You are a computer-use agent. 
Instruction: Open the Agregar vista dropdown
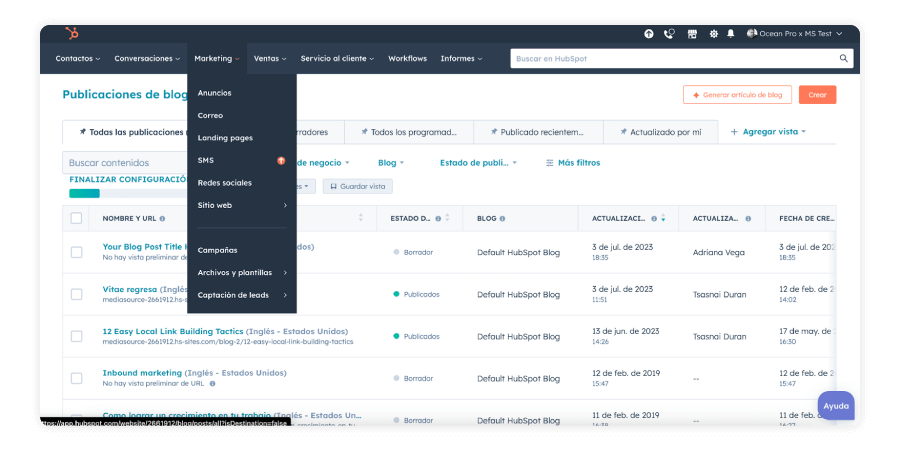click(768, 132)
